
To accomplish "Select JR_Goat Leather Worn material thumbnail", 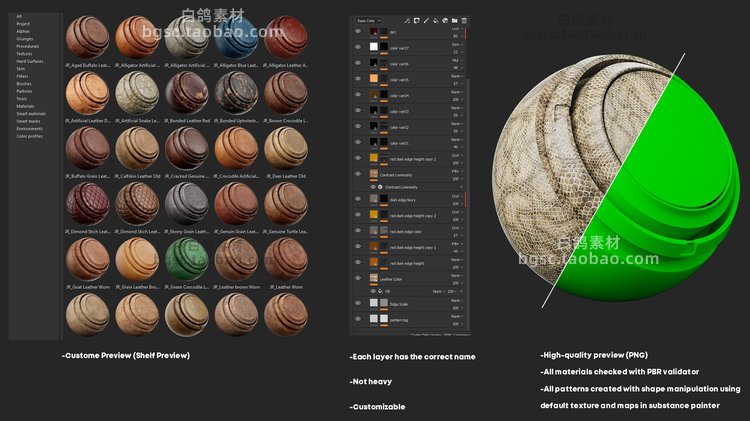I will tap(88, 259).
